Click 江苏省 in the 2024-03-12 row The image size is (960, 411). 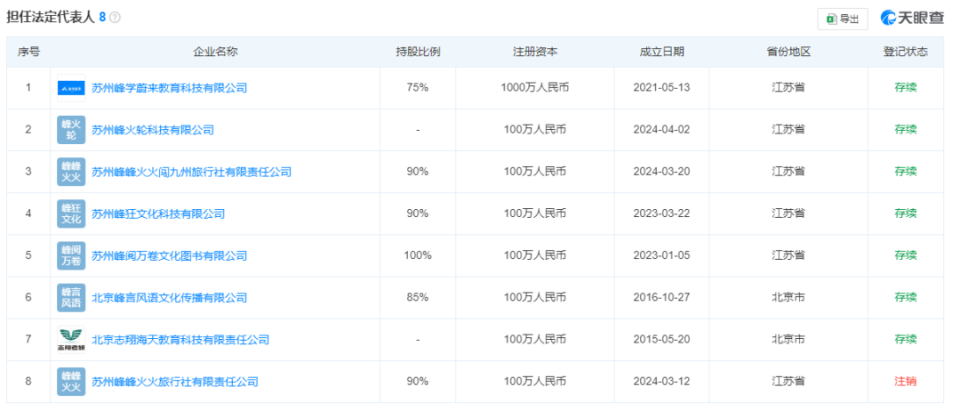tap(789, 382)
